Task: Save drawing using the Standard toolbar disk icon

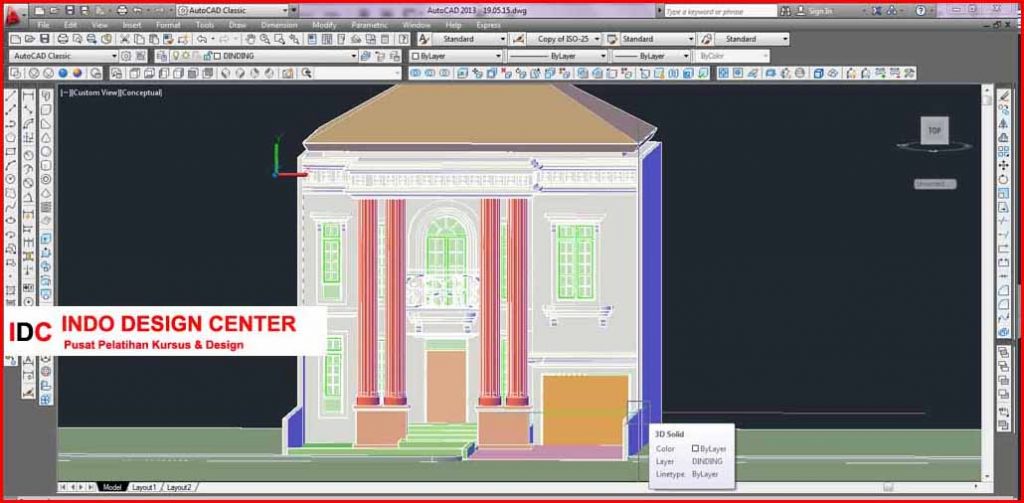Action: (44, 39)
